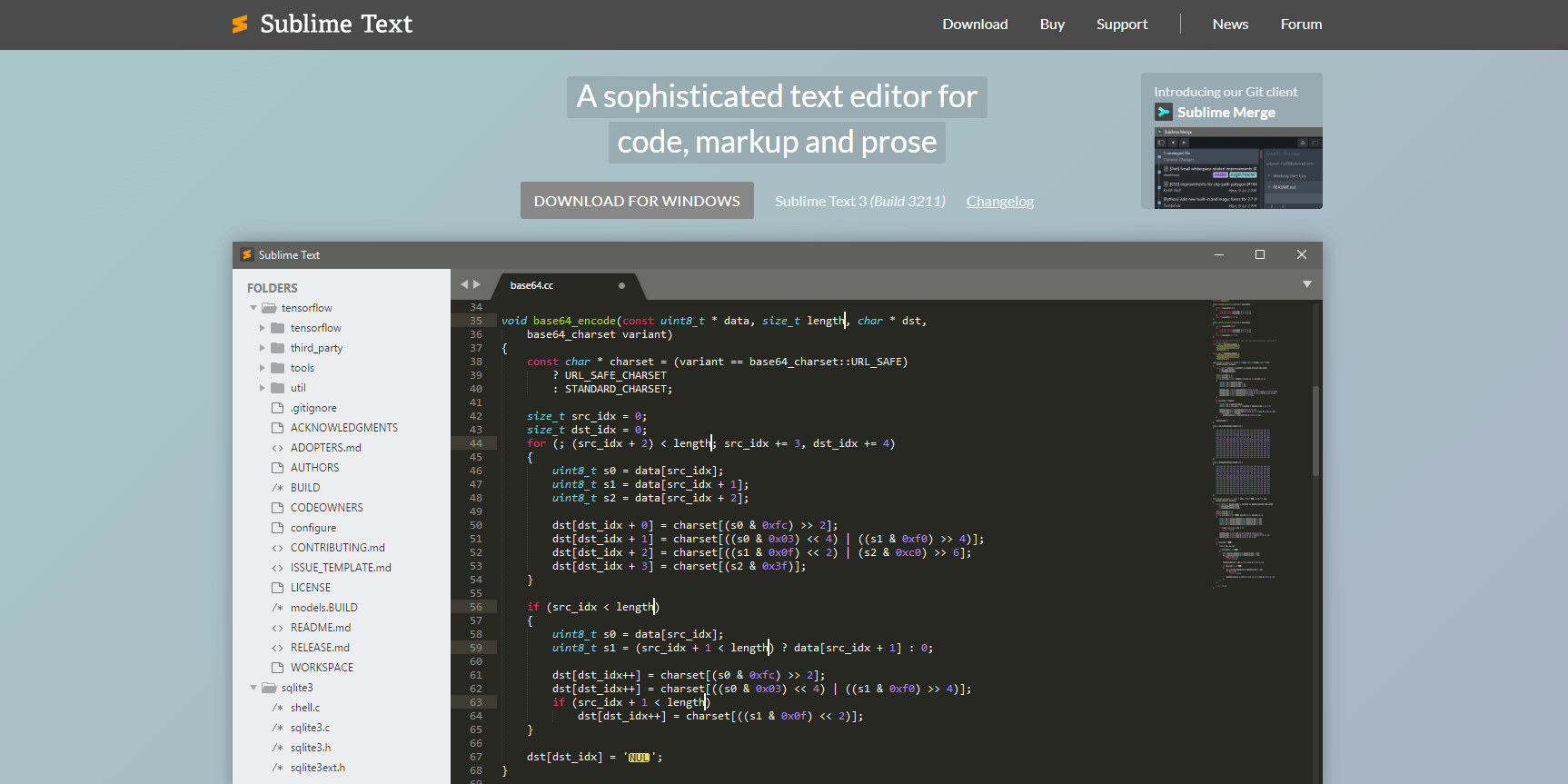This screenshot has height=784, width=1568.
Task: Click the Sublime Text icon in demo titlebar
Action: click(x=246, y=255)
